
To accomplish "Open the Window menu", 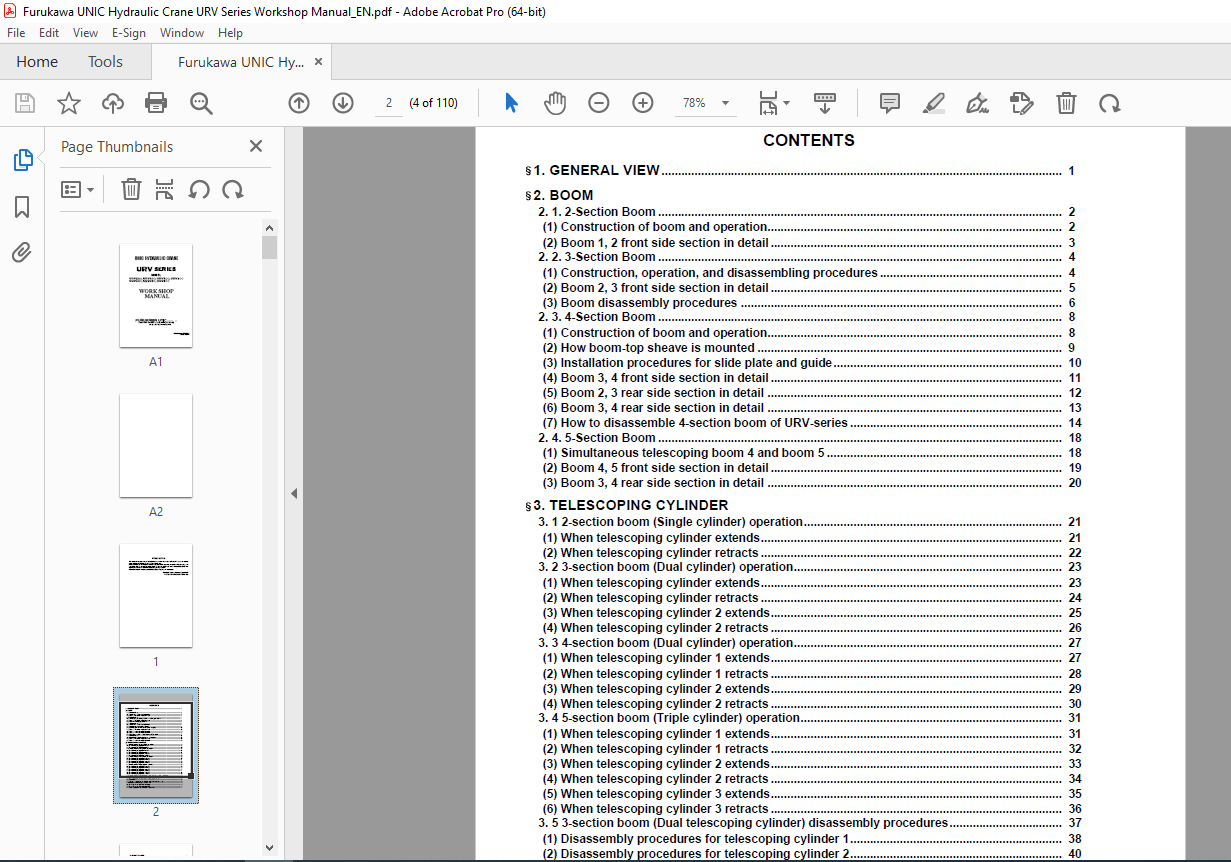I will 182,33.
